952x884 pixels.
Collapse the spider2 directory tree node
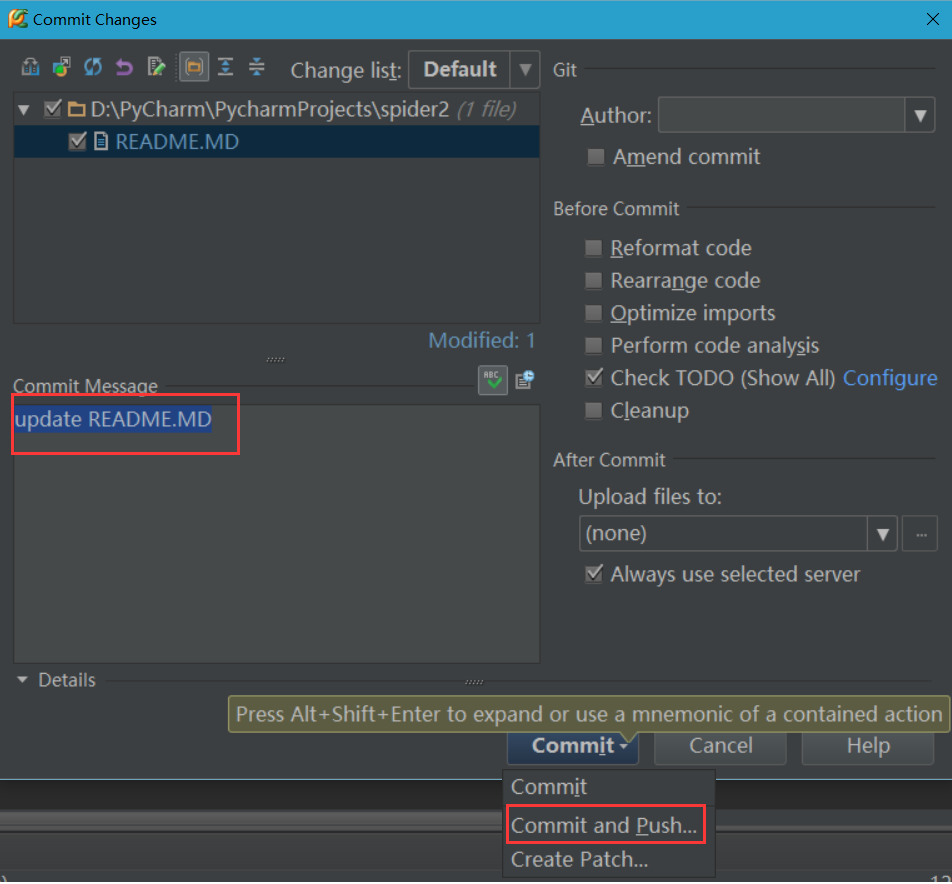point(24,110)
